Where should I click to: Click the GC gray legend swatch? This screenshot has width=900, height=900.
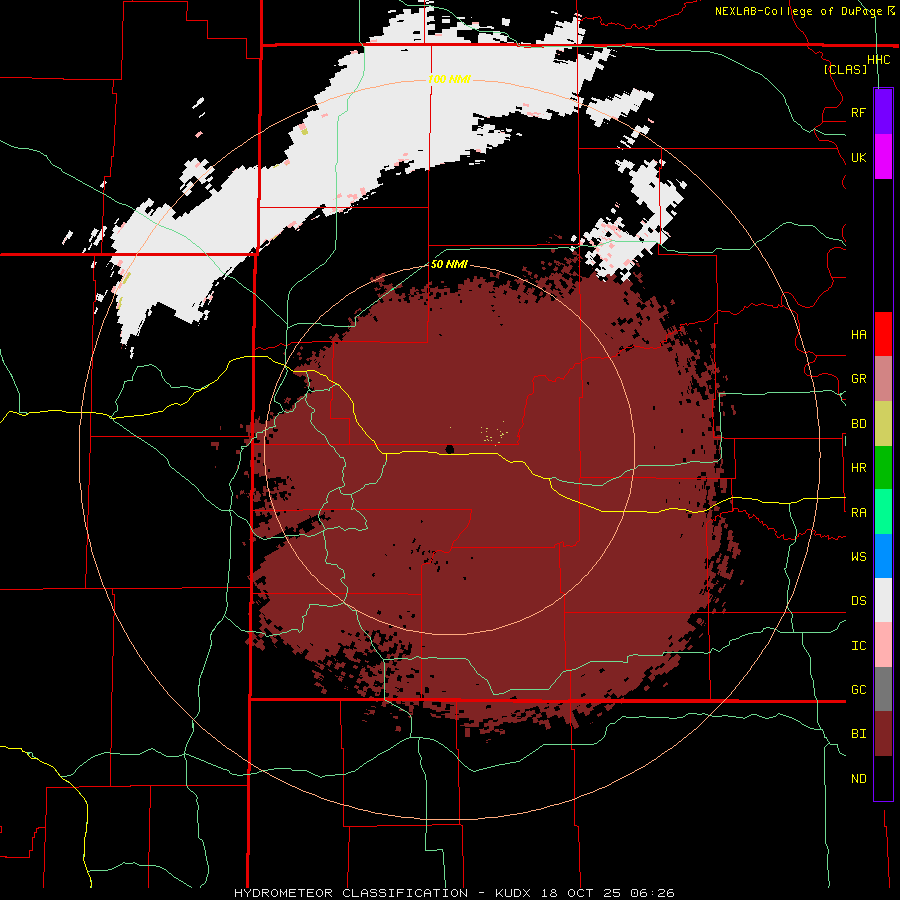point(883,689)
